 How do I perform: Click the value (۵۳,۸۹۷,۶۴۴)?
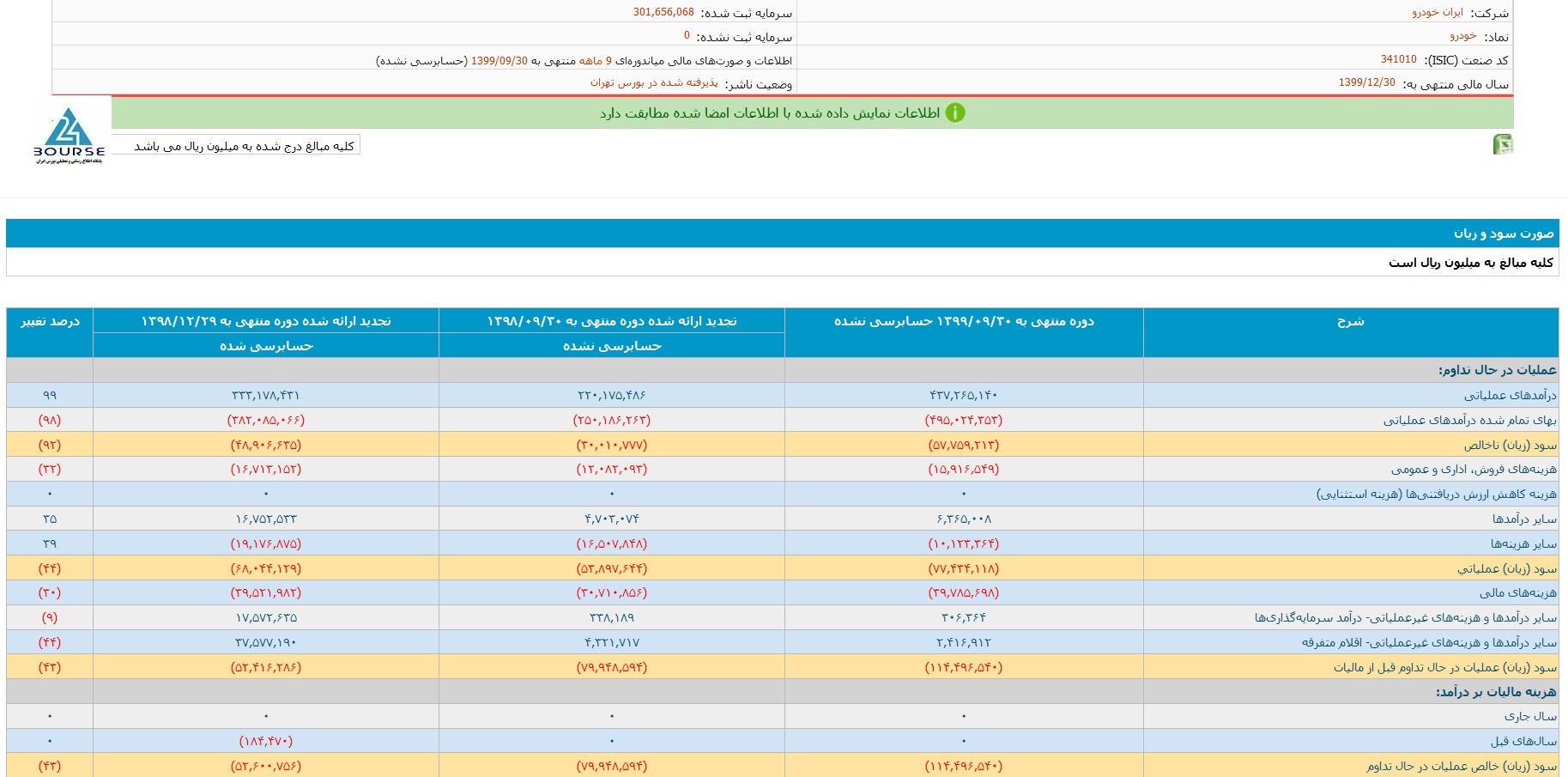pos(612,568)
